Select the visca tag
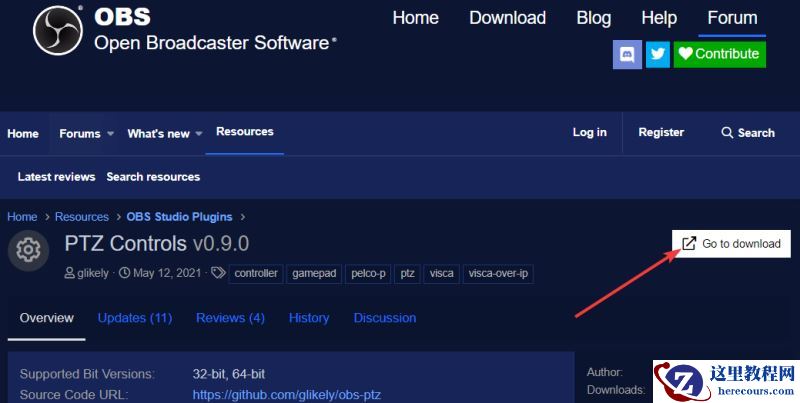This screenshot has height=403, width=800. point(441,273)
